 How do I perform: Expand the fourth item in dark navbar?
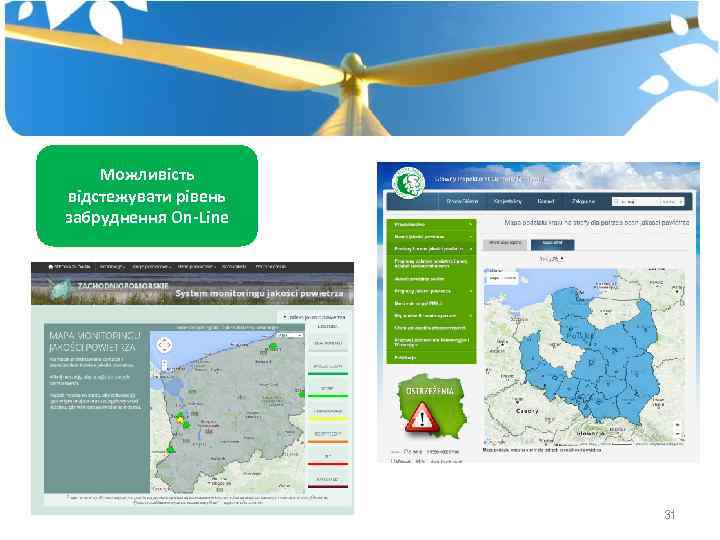point(196,267)
